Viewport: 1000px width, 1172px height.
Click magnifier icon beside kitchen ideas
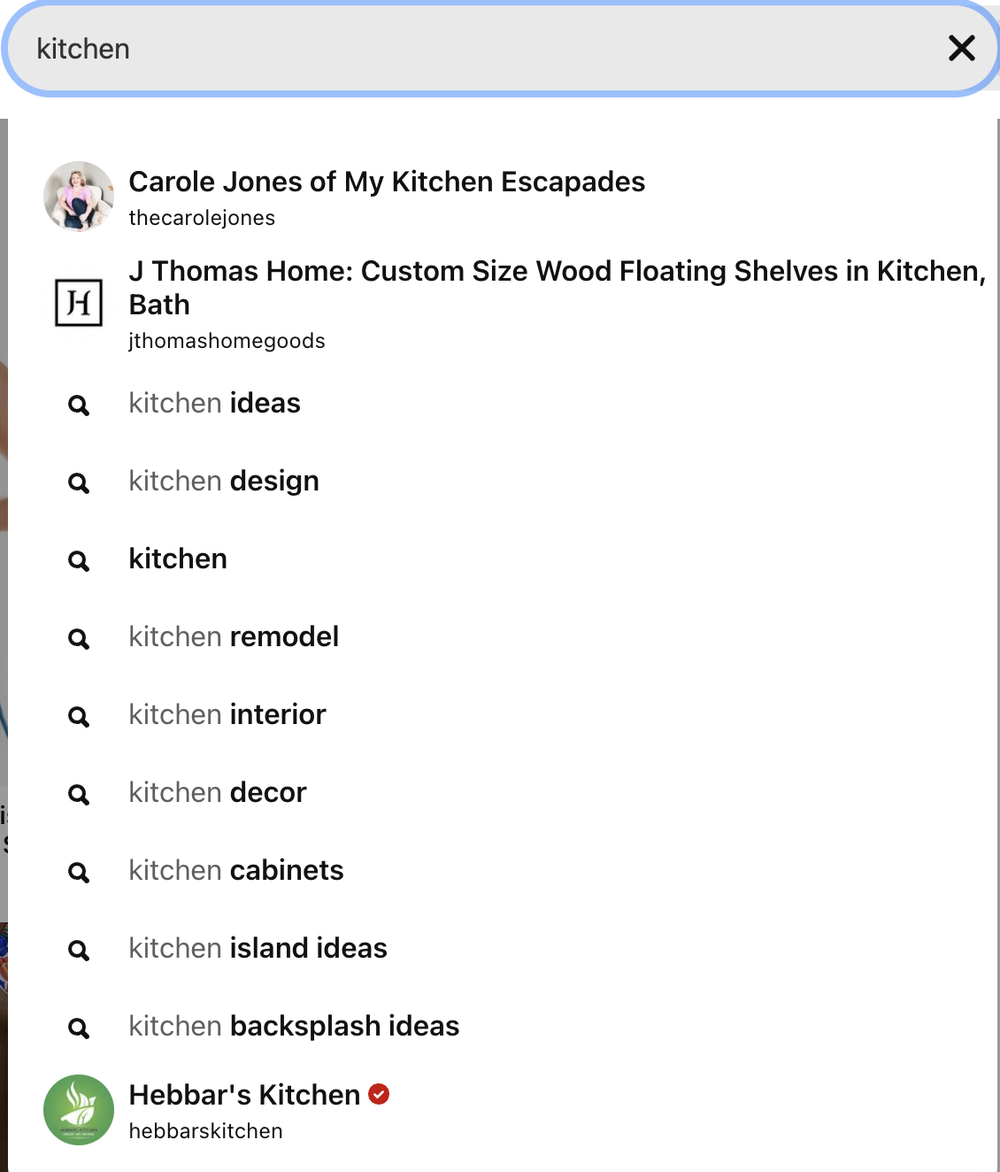(78, 405)
